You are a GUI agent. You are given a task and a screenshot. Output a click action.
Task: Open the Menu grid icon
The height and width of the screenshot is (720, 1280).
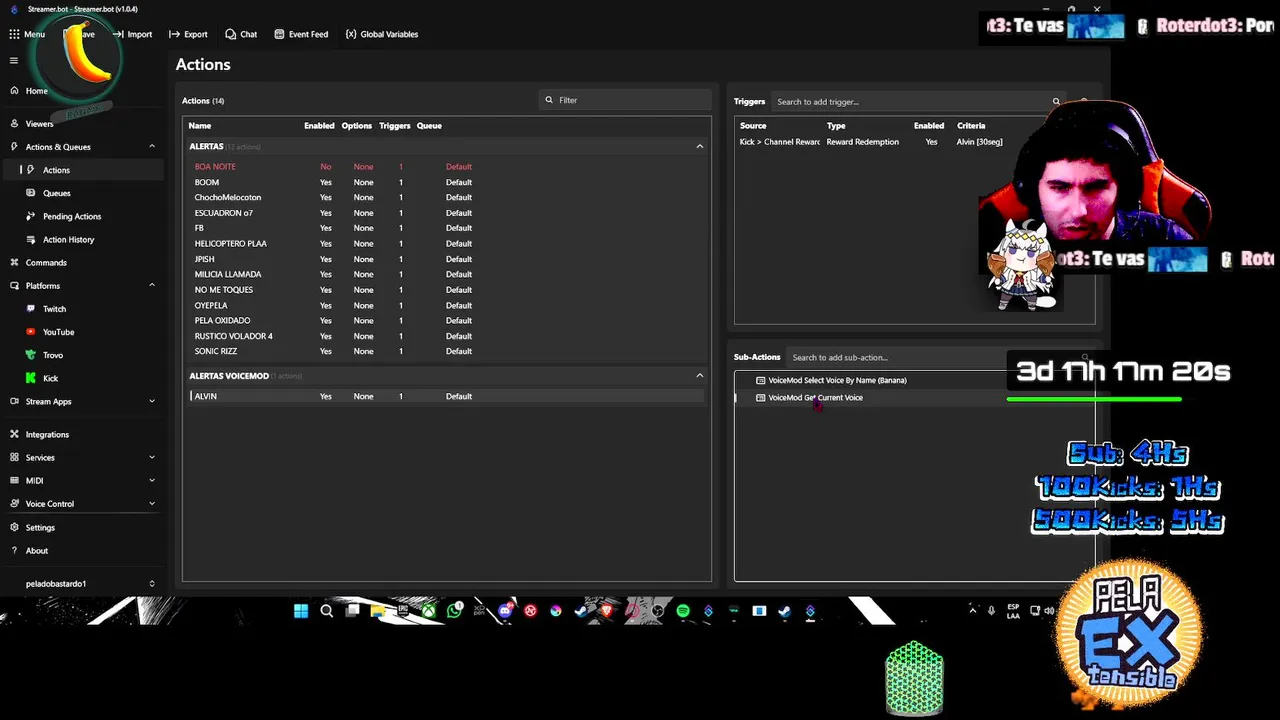(14, 34)
